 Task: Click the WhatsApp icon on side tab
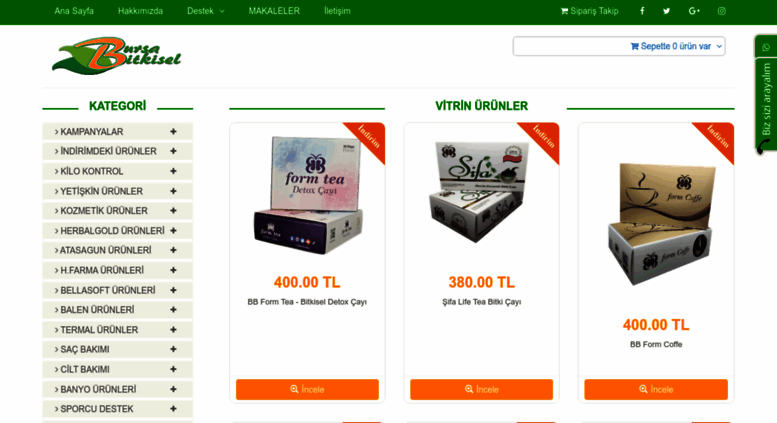[x=766, y=48]
